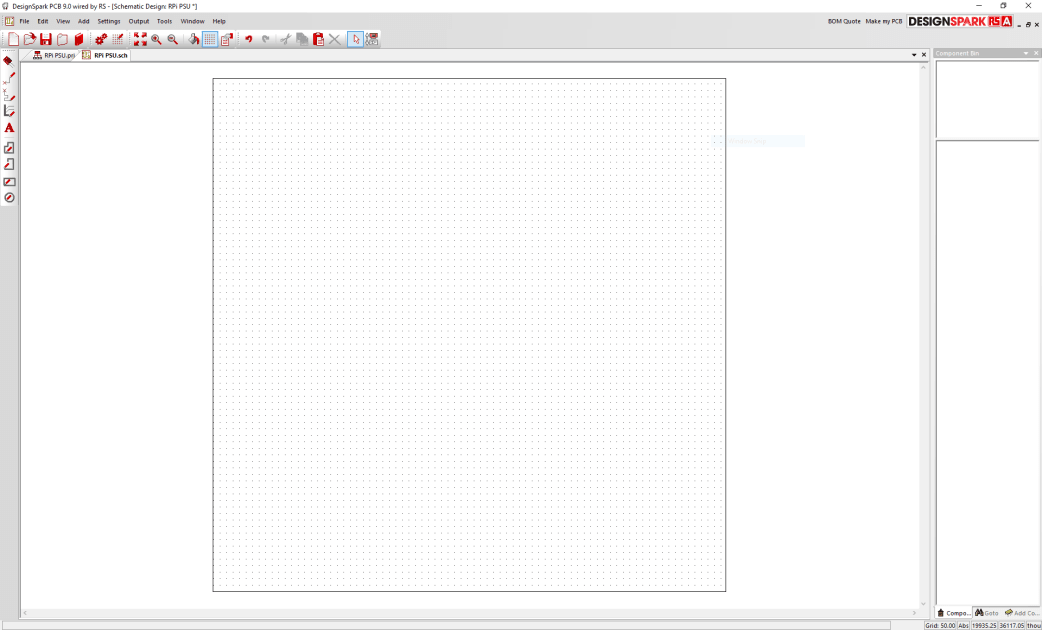The height and width of the screenshot is (630, 1042).
Task: Click vertical scrollbar down arrow of canvas
Action: click(x=923, y=603)
